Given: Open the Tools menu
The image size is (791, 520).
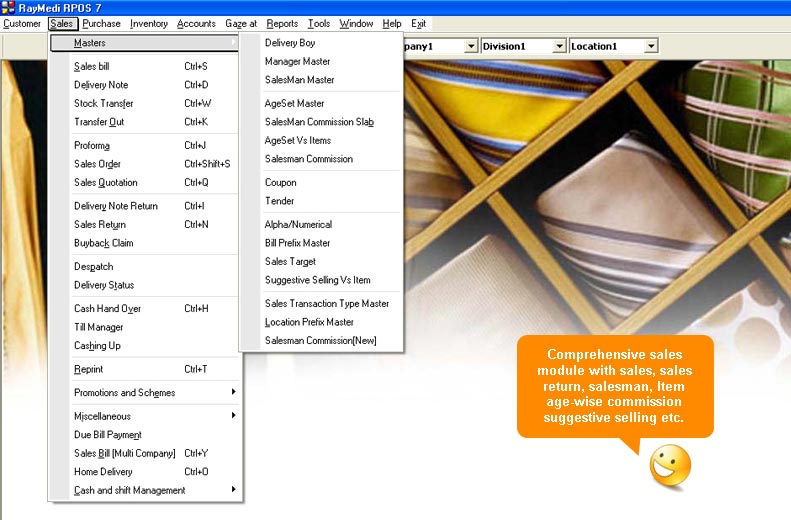Looking at the screenshot, I should (x=319, y=24).
